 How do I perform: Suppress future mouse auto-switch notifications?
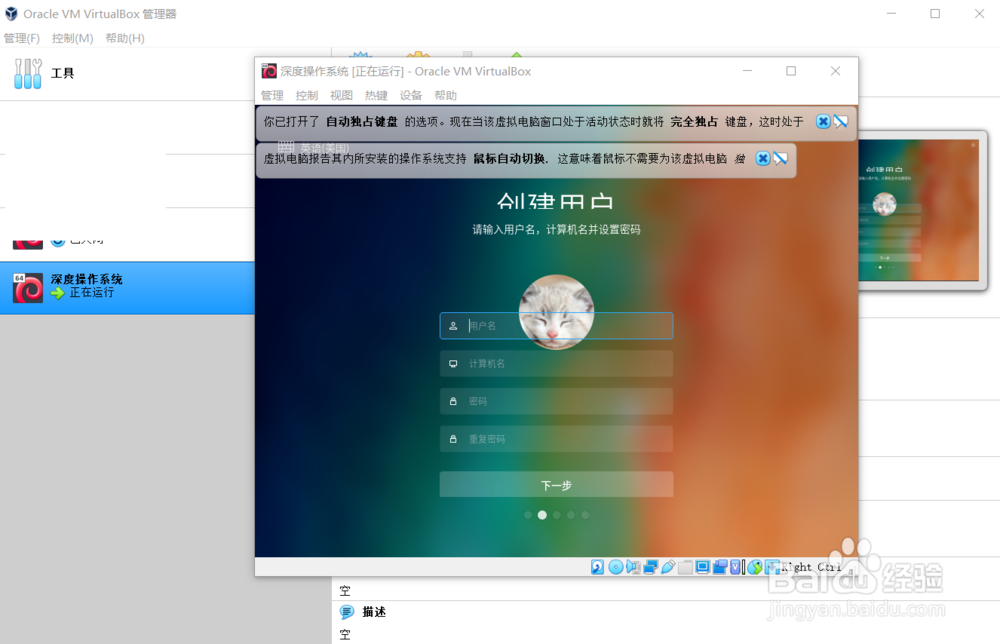pyautogui.click(x=781, y=158)
